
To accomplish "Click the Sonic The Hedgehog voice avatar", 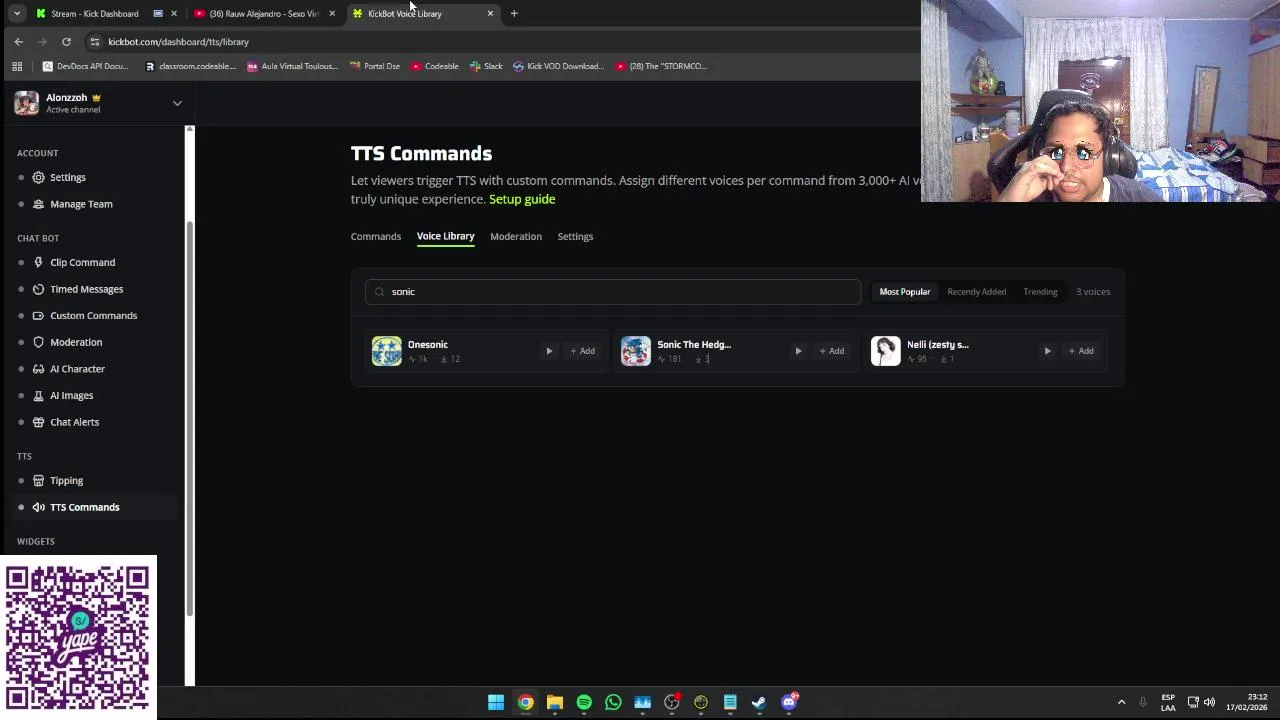I will coord(636,351).
